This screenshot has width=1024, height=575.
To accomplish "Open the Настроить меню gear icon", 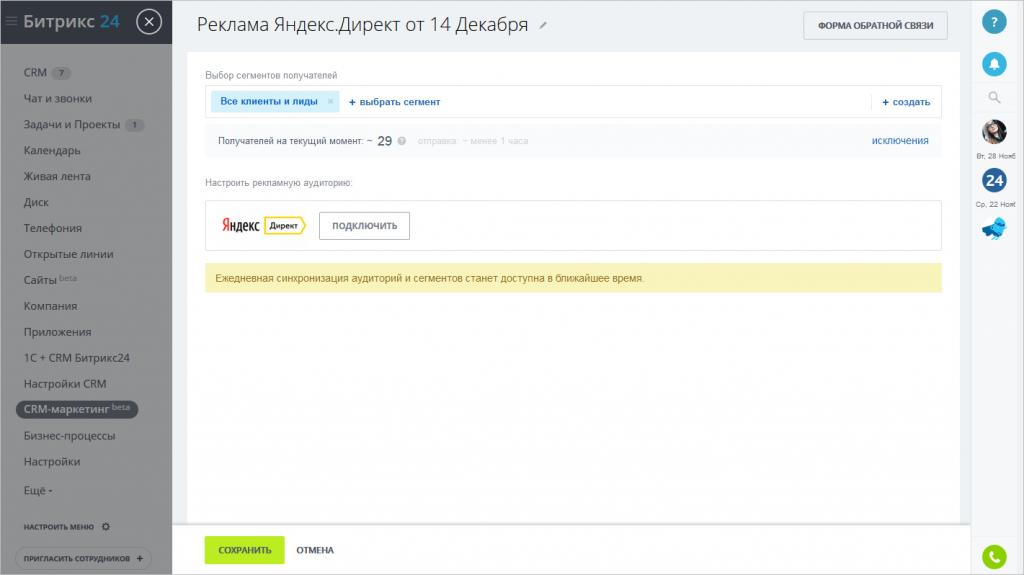I will 106,527.
